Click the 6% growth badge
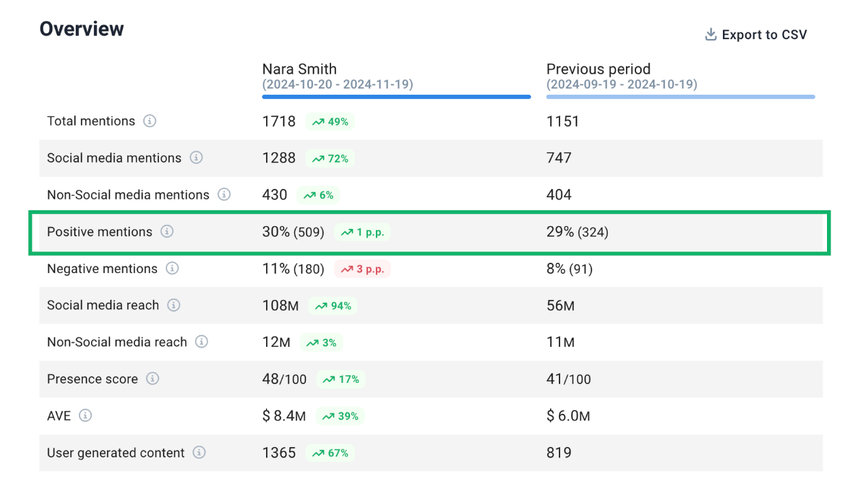Screen dimensions: 853x500 pyautogui.click(x=318, y=195)
